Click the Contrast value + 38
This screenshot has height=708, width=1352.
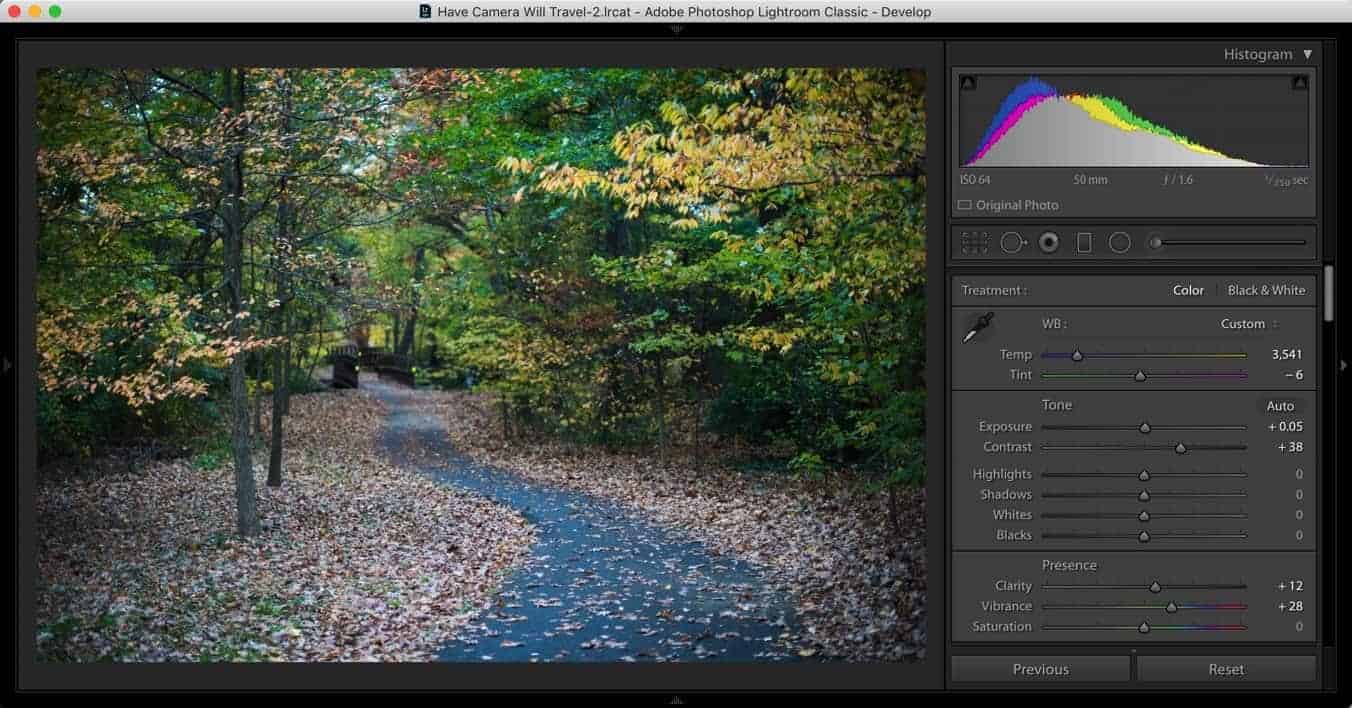(x=1290, y=447)
